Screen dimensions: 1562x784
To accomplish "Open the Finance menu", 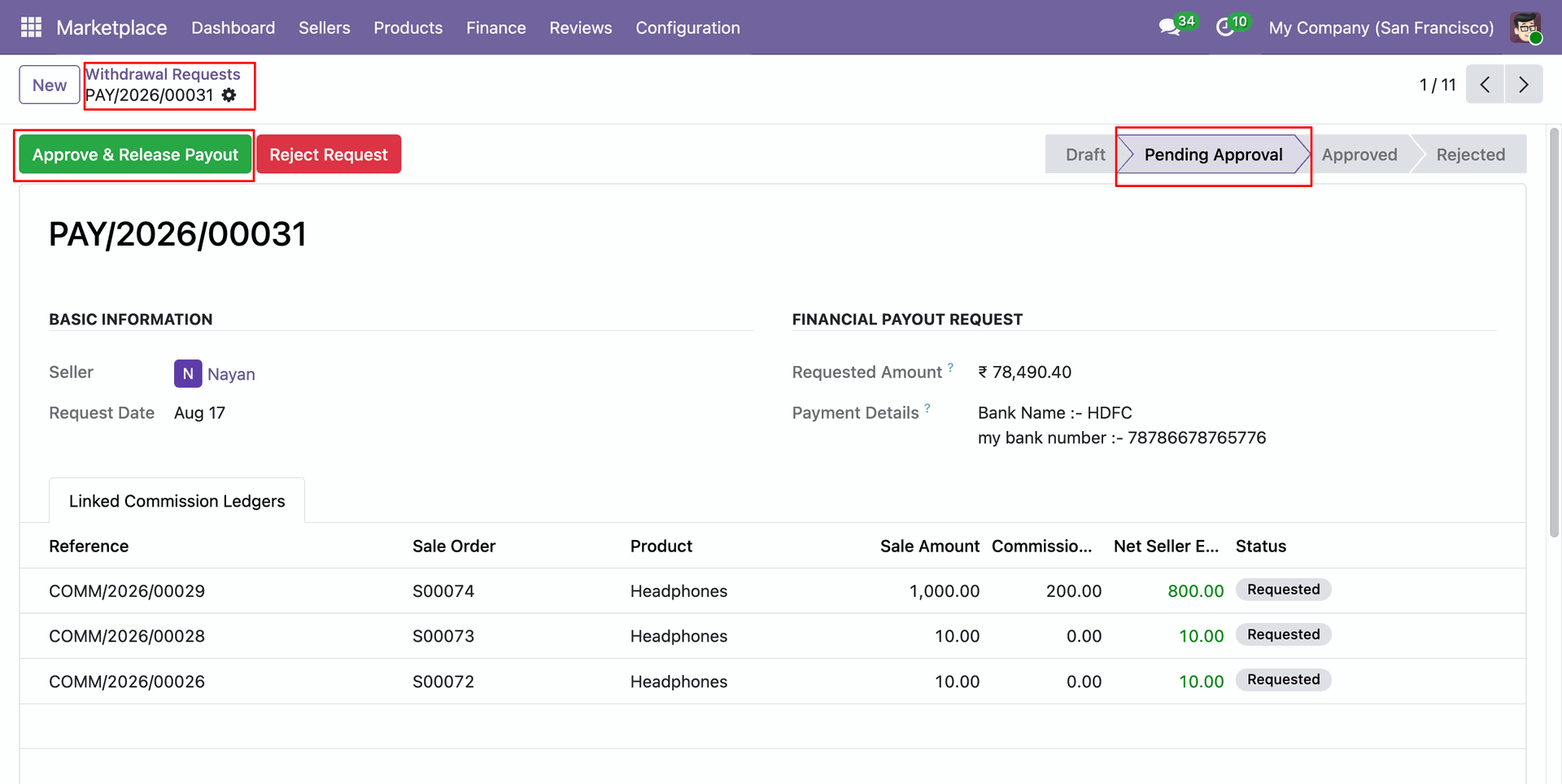I will pyautogui.click(x=496, y=28).
